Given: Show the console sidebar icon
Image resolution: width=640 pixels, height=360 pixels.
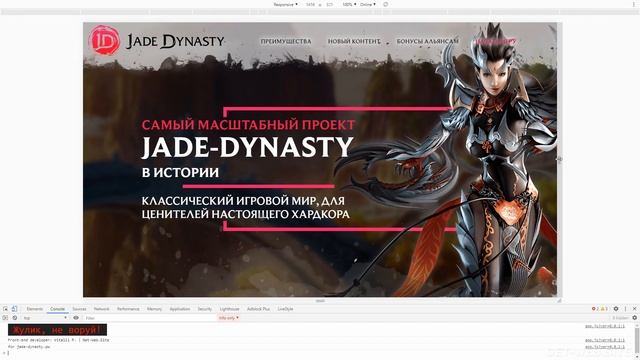Looking at the screenshot, I should pos(5,318).
